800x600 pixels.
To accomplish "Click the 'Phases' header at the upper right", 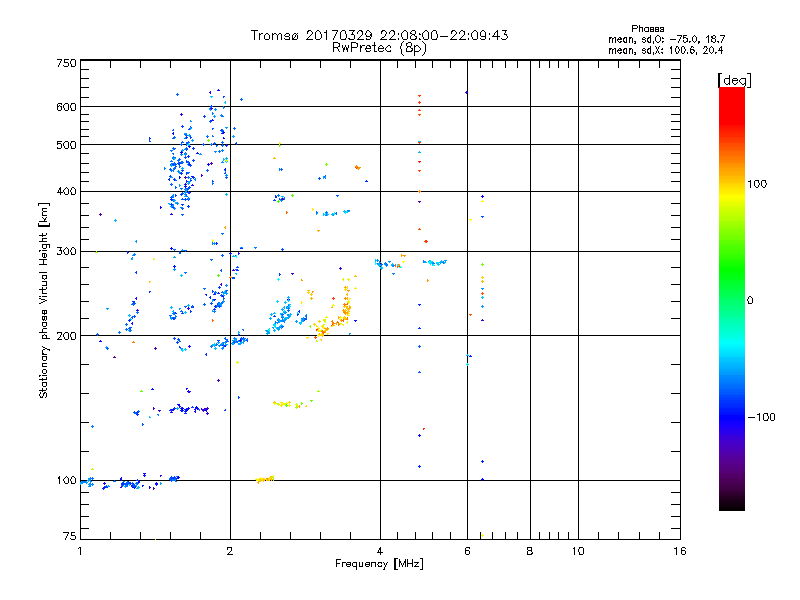I will click(x=647, y=29).
